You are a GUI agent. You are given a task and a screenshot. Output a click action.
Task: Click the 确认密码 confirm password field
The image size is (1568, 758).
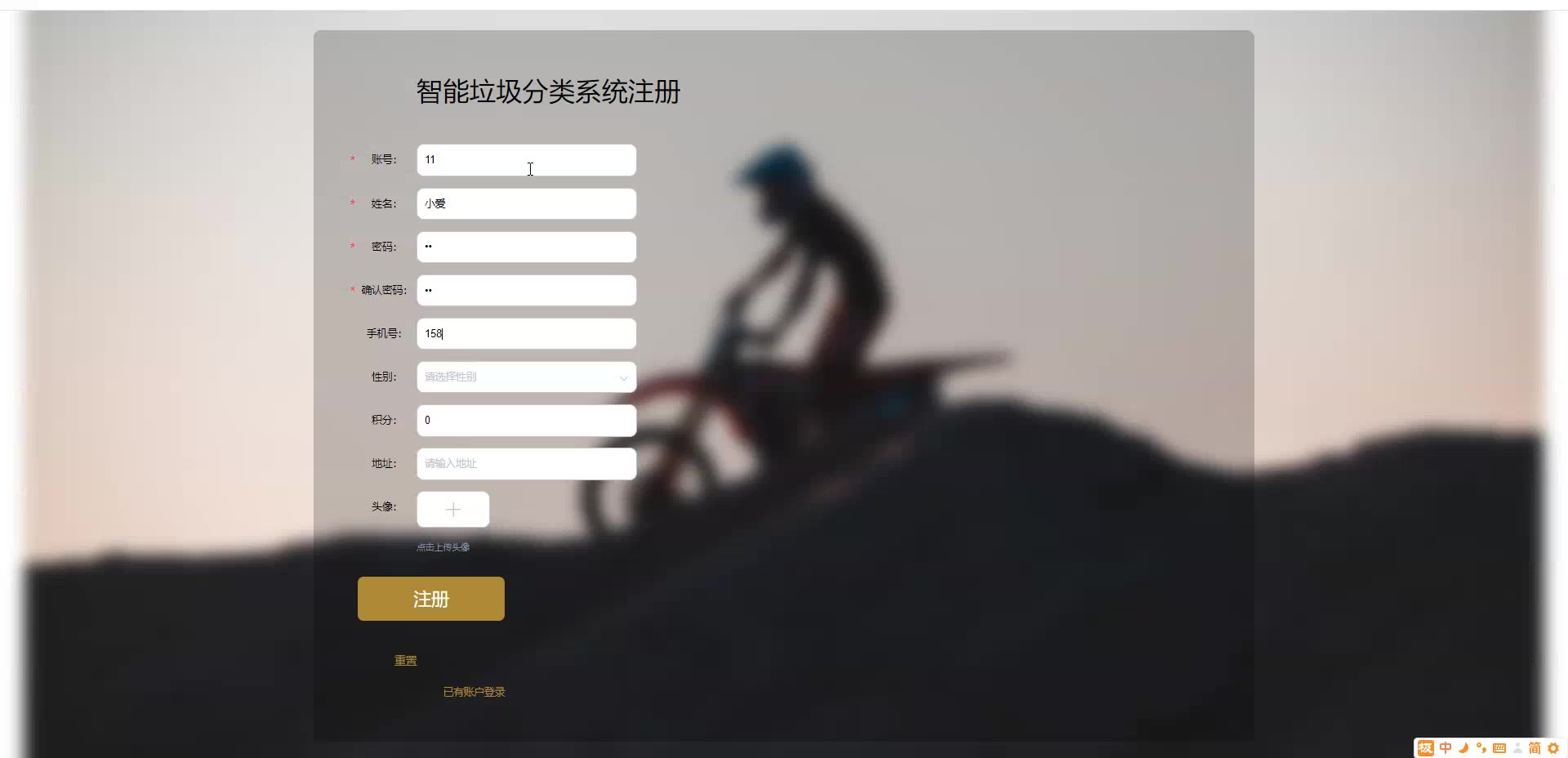pyautogui.click(x=527, y=291)
